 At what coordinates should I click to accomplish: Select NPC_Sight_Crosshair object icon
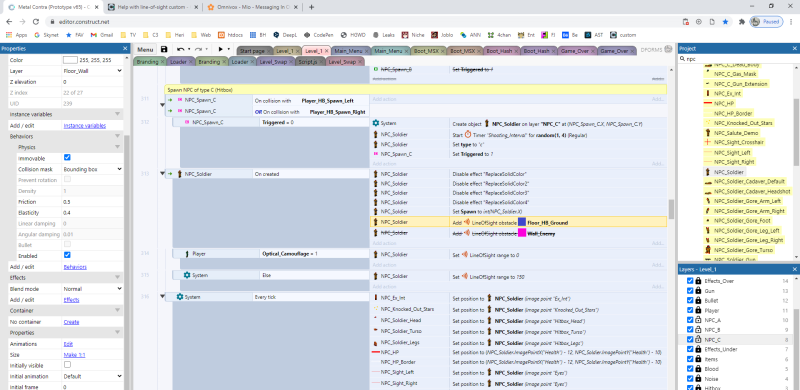[x=708, y=142]
